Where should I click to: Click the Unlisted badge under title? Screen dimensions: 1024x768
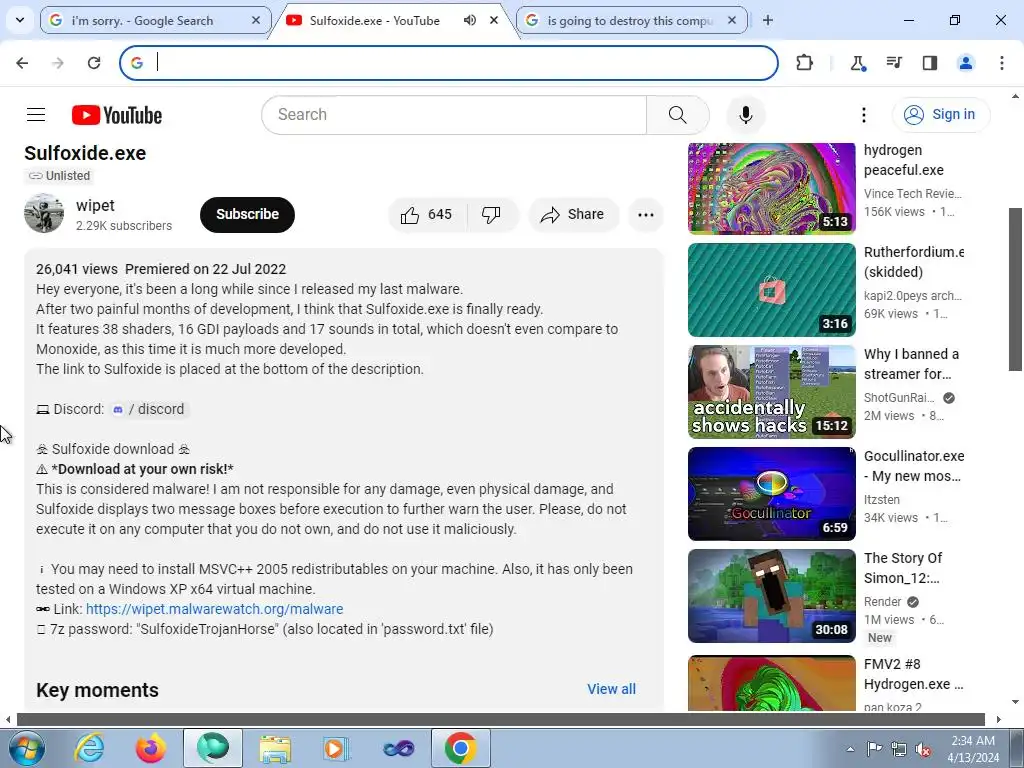coord(59,176)
